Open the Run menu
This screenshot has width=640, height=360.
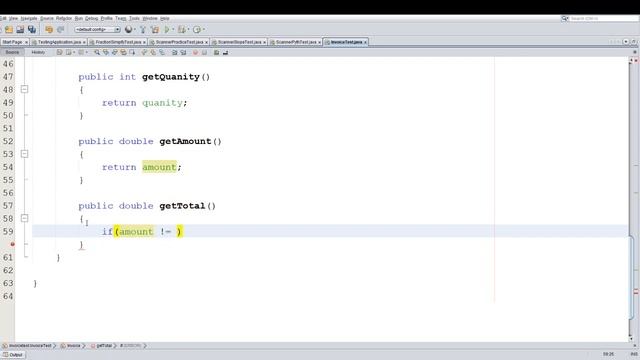coord(78,18)
